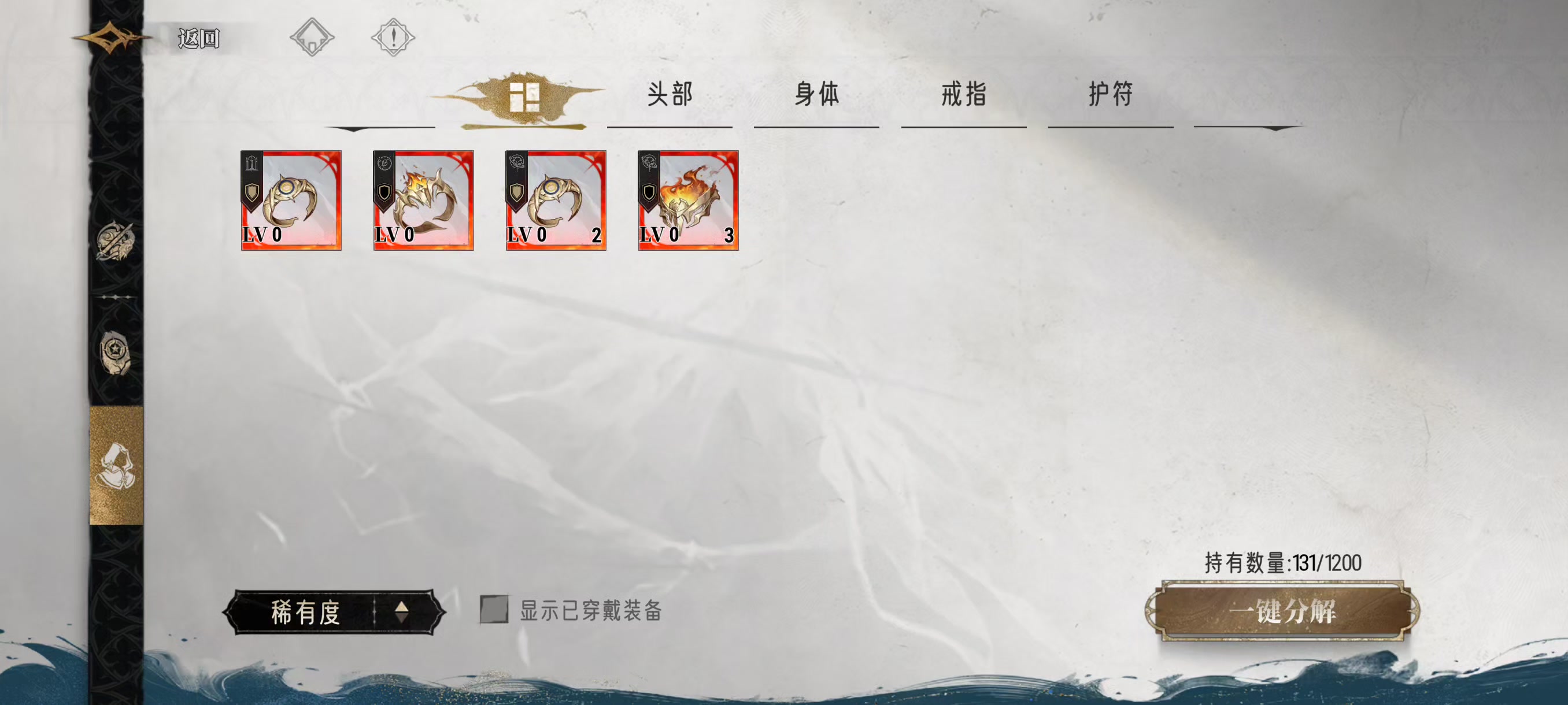Select the ring item with quantity 2
Screen dimensions: 1568x705
[556, 201]
